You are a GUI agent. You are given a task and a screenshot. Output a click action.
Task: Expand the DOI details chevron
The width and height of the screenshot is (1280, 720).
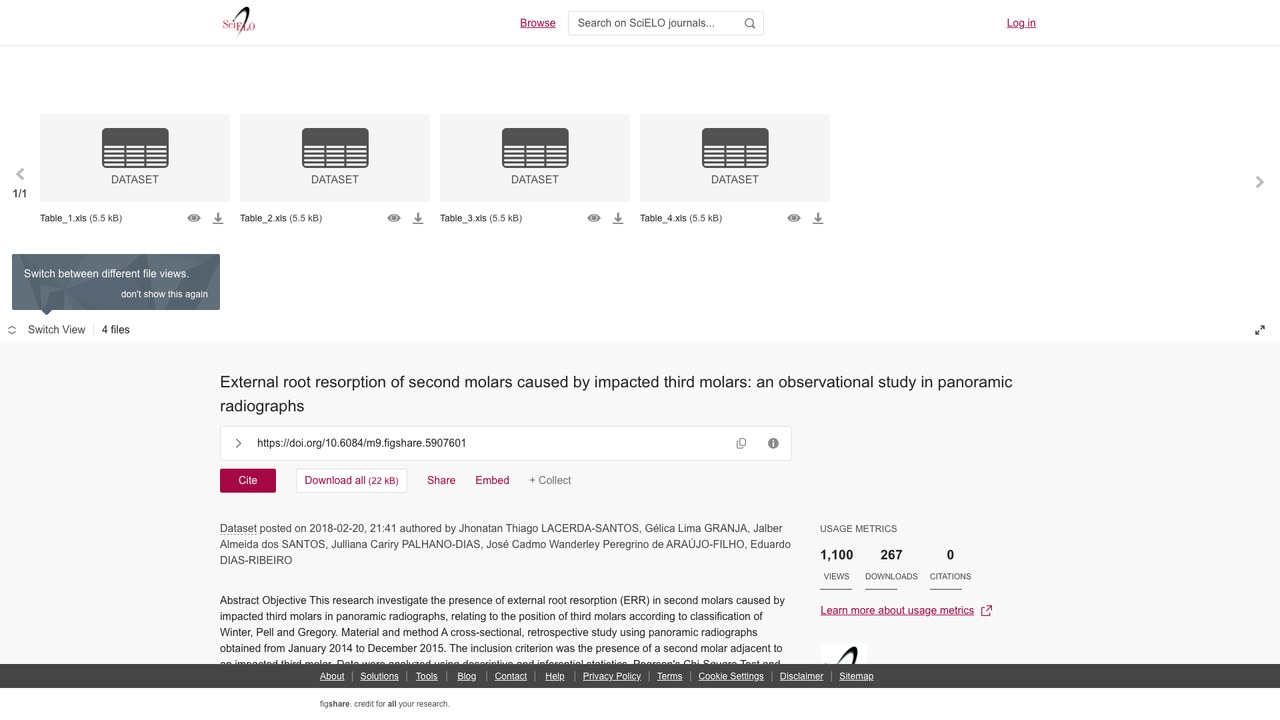pos(238,443)
